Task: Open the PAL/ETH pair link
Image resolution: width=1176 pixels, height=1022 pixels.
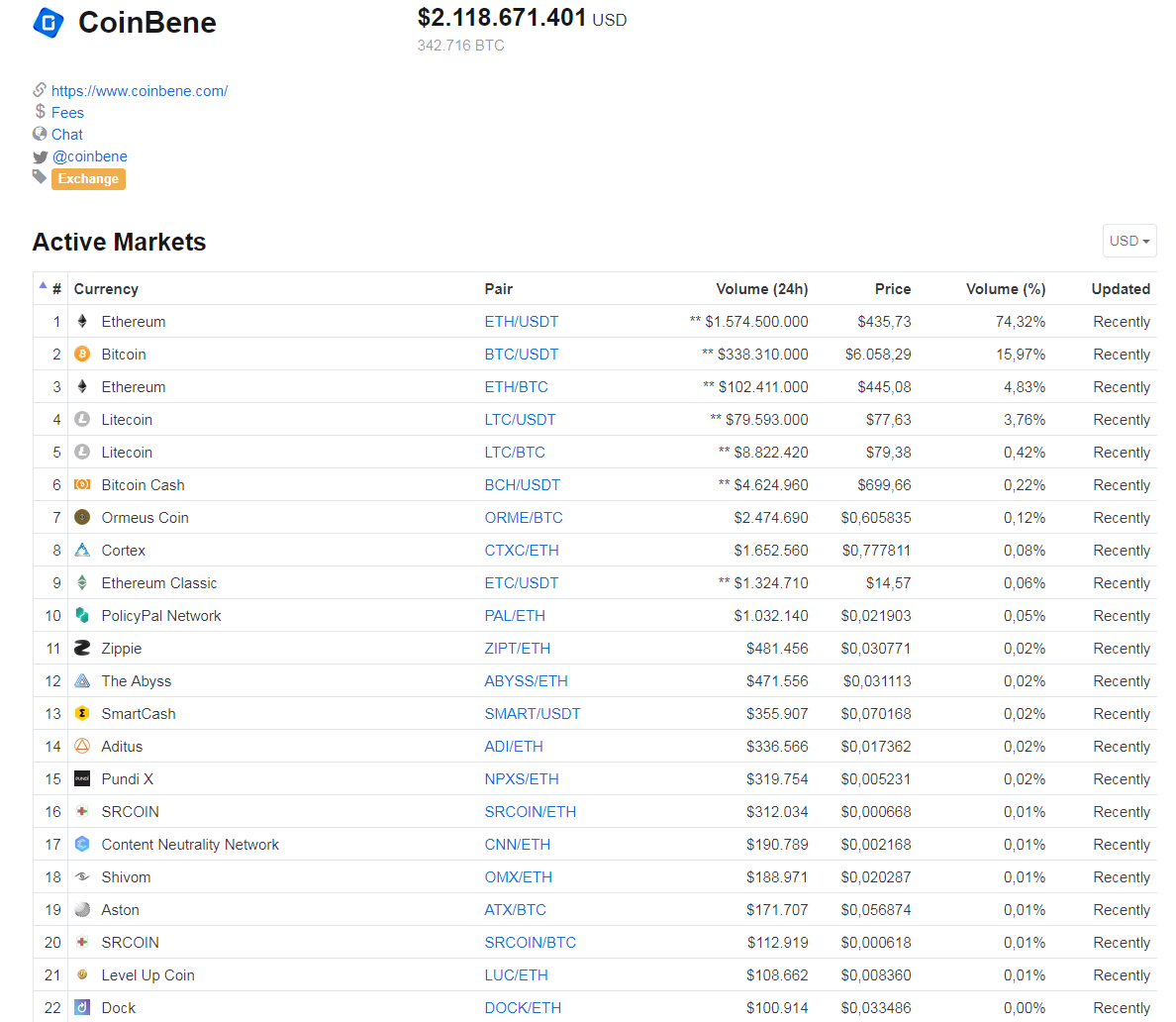Action: click(515, 615)
